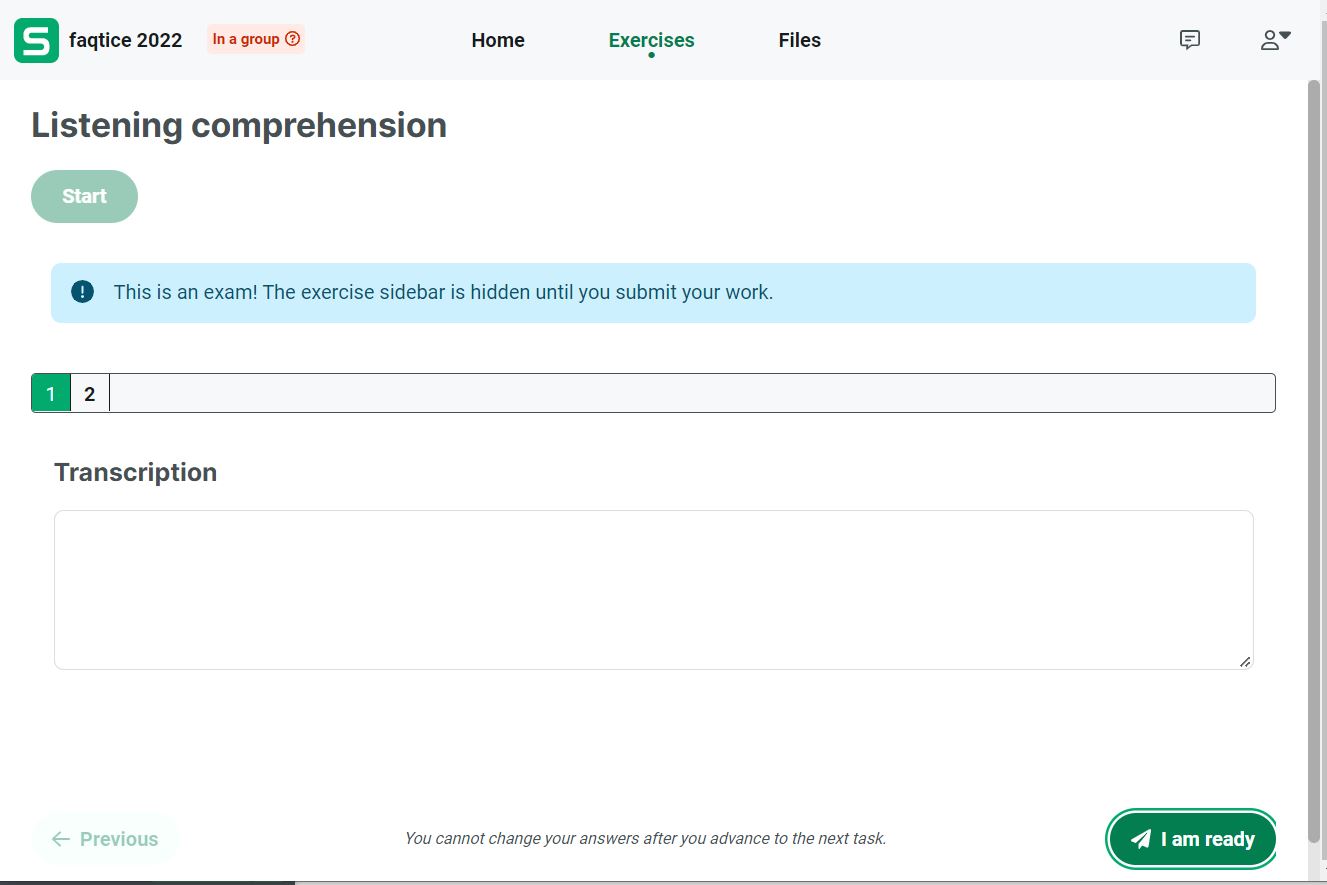This screenshot has width=1327, height=885.
Task: Click the exam notice banner text
Action: click(443, 293)
